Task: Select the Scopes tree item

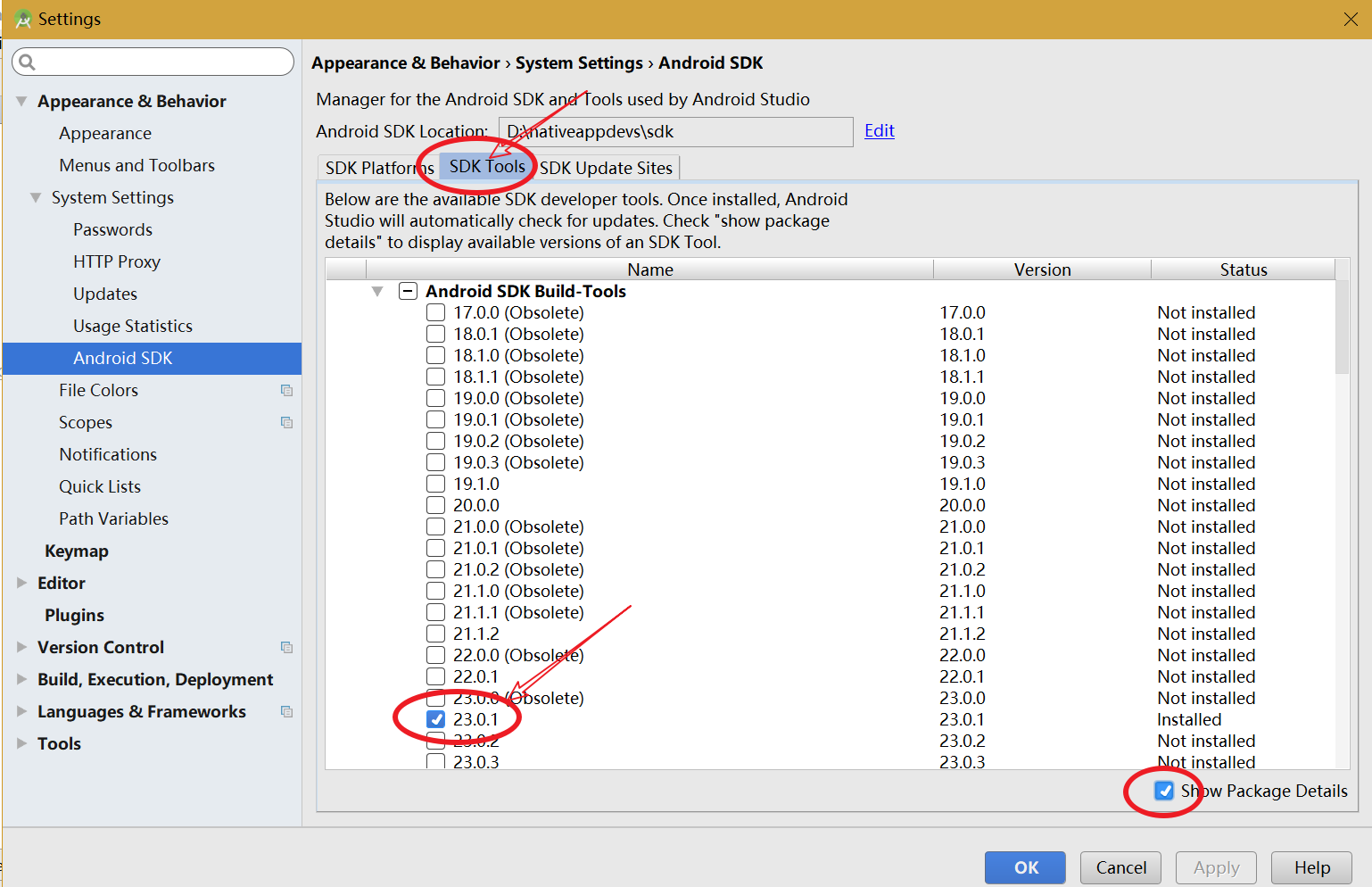Action: [86, 422]
